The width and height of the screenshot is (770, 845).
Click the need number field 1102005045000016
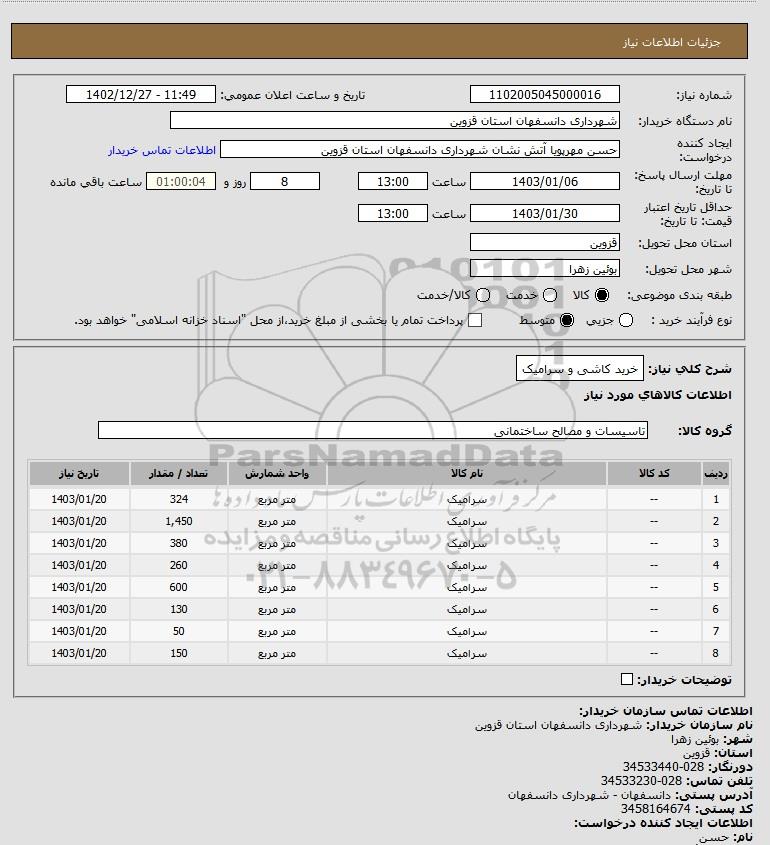(x=545, y=94)
